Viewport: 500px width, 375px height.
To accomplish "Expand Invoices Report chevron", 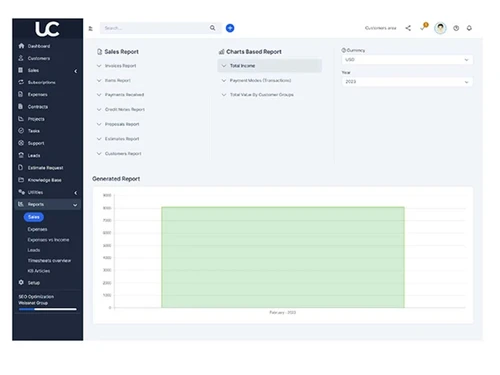I will (99, 66).
